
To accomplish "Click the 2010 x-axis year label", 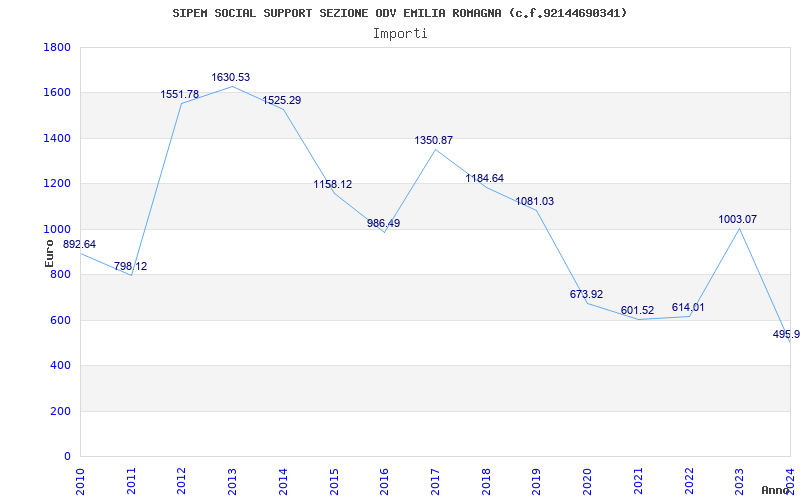I will pos(81,482).
